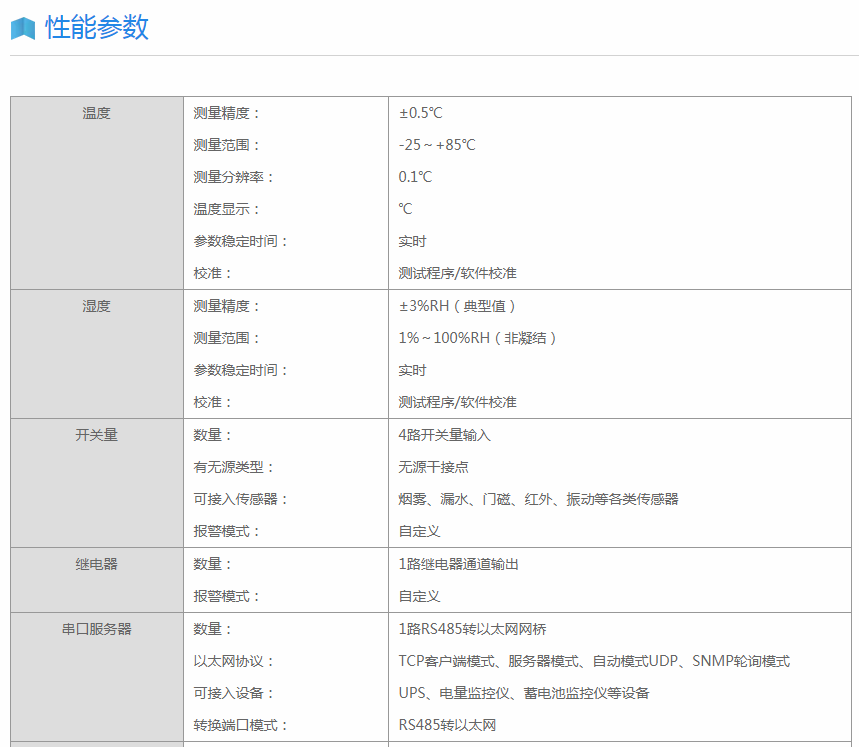859x747 pixels.
Task: Select the 温度显示 label
Action: pos(226,209)
